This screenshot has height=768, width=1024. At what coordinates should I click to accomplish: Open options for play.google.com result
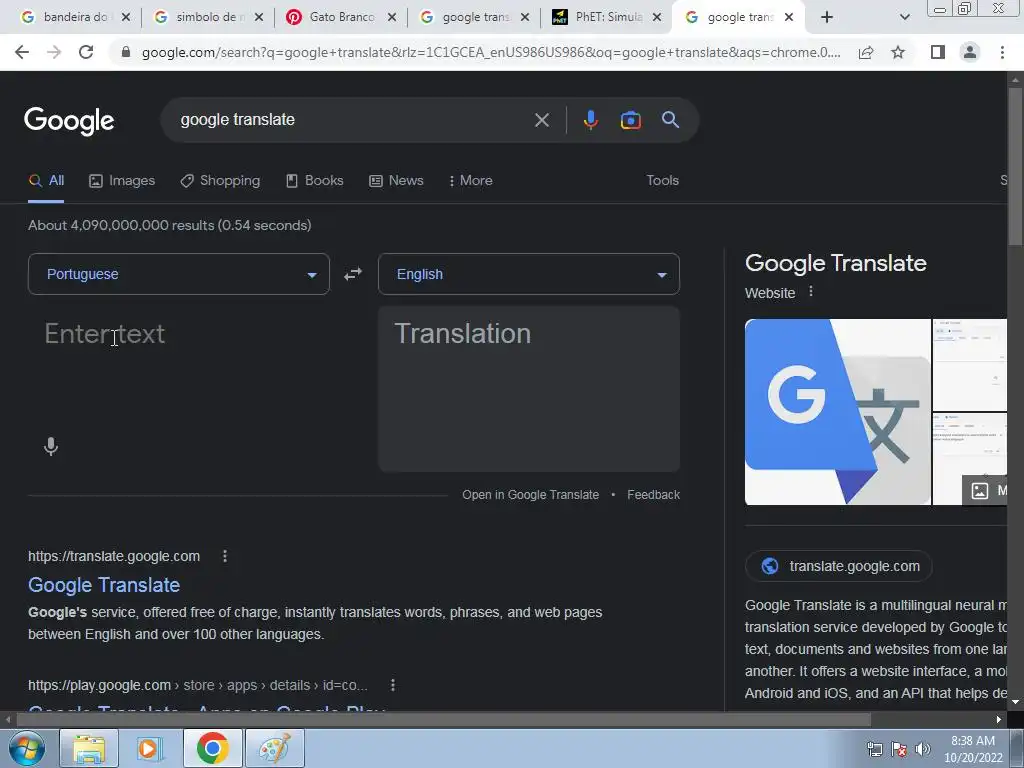coord(392,685)
